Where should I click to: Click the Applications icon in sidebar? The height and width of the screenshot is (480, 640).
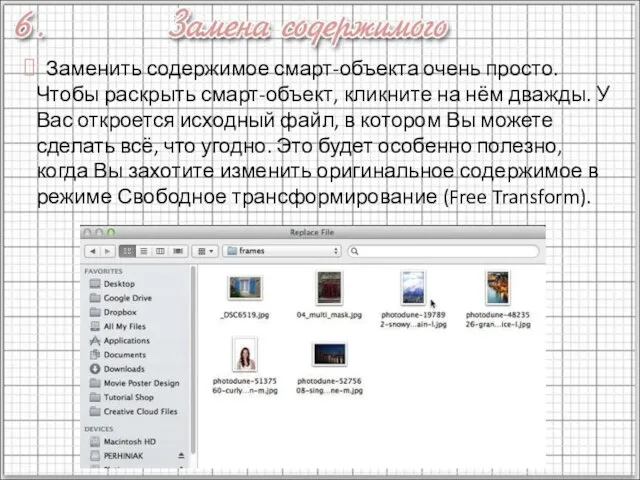click(95, 340)
